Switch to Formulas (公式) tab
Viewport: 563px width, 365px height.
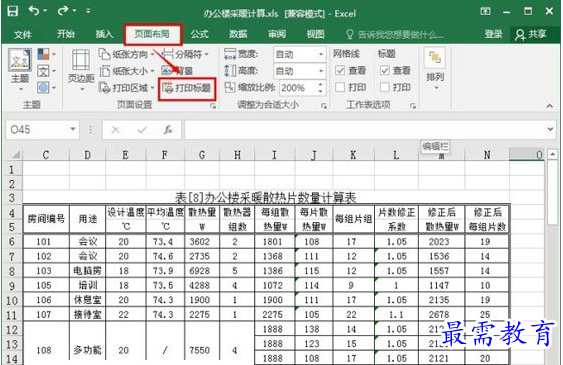click(x=200, y=34)
